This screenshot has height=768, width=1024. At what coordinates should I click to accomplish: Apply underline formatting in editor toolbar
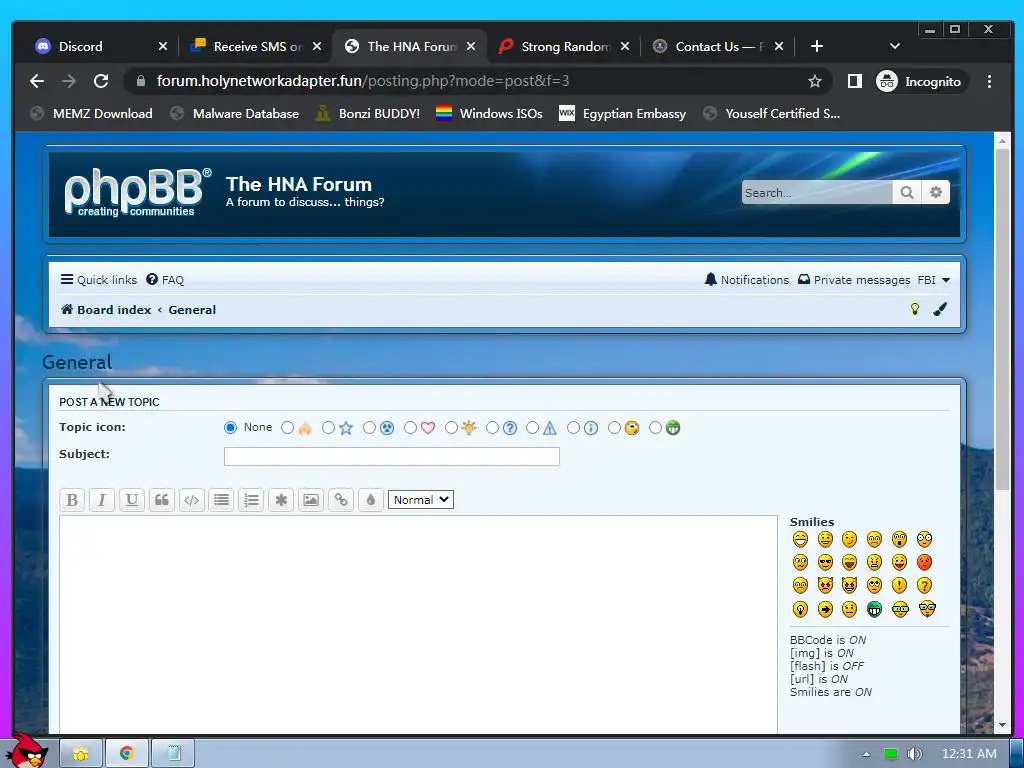pos(131,500)
